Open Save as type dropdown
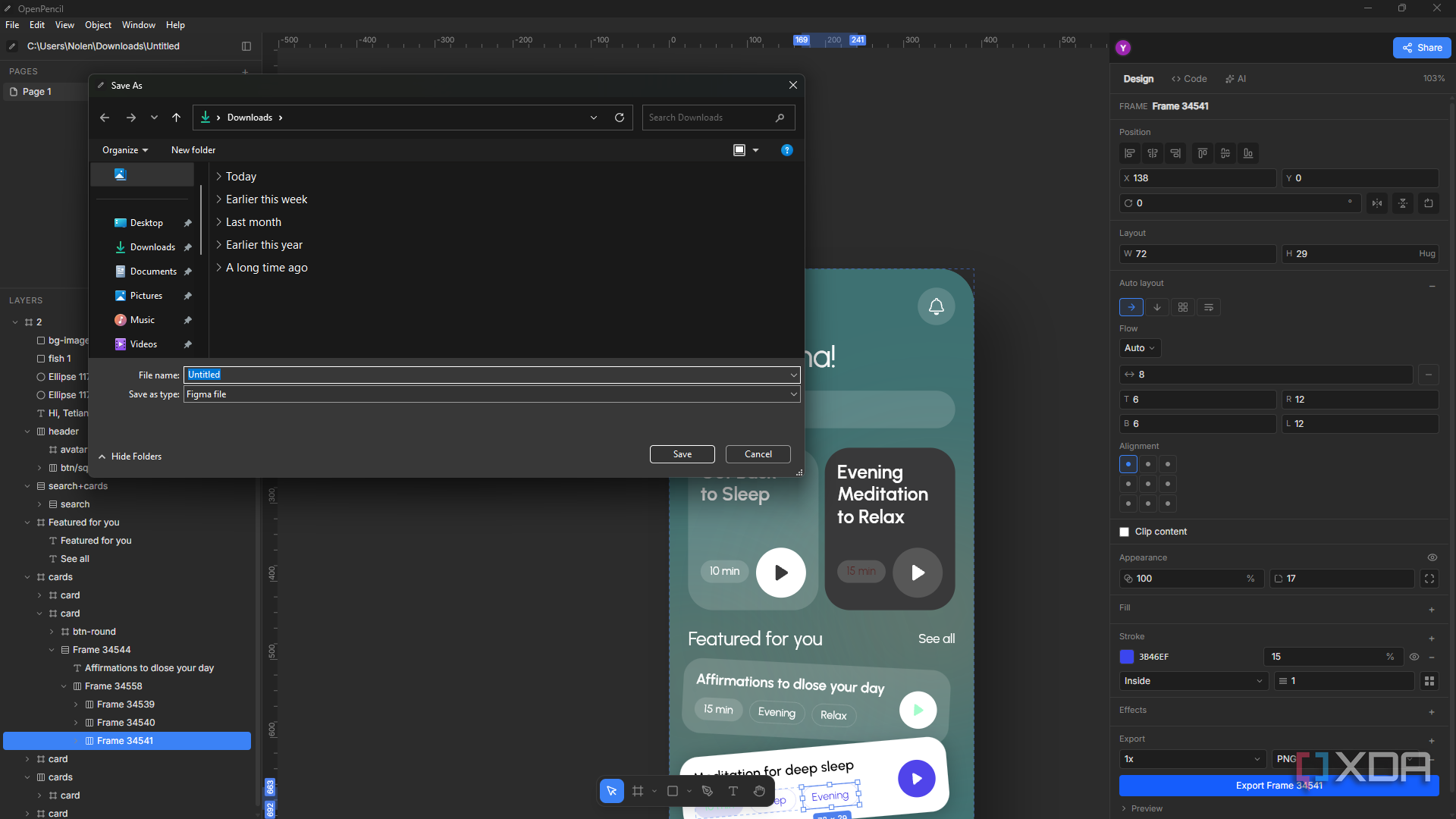Screen dimensions: 1456x819 [491, 394]
